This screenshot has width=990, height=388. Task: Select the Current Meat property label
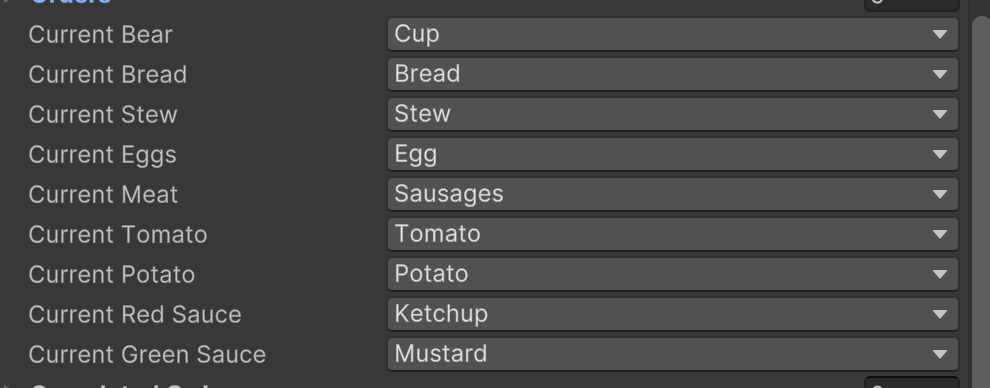point(103,194)
